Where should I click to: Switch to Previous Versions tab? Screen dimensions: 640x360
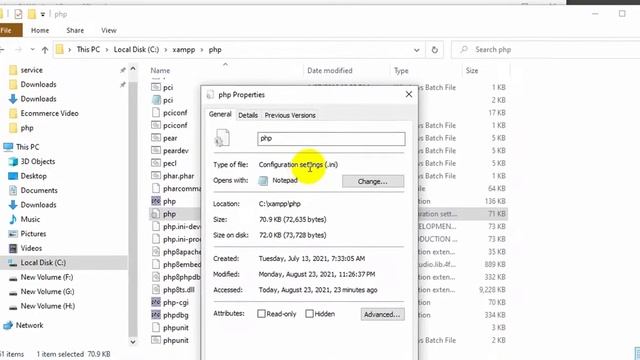coord(290,115)
